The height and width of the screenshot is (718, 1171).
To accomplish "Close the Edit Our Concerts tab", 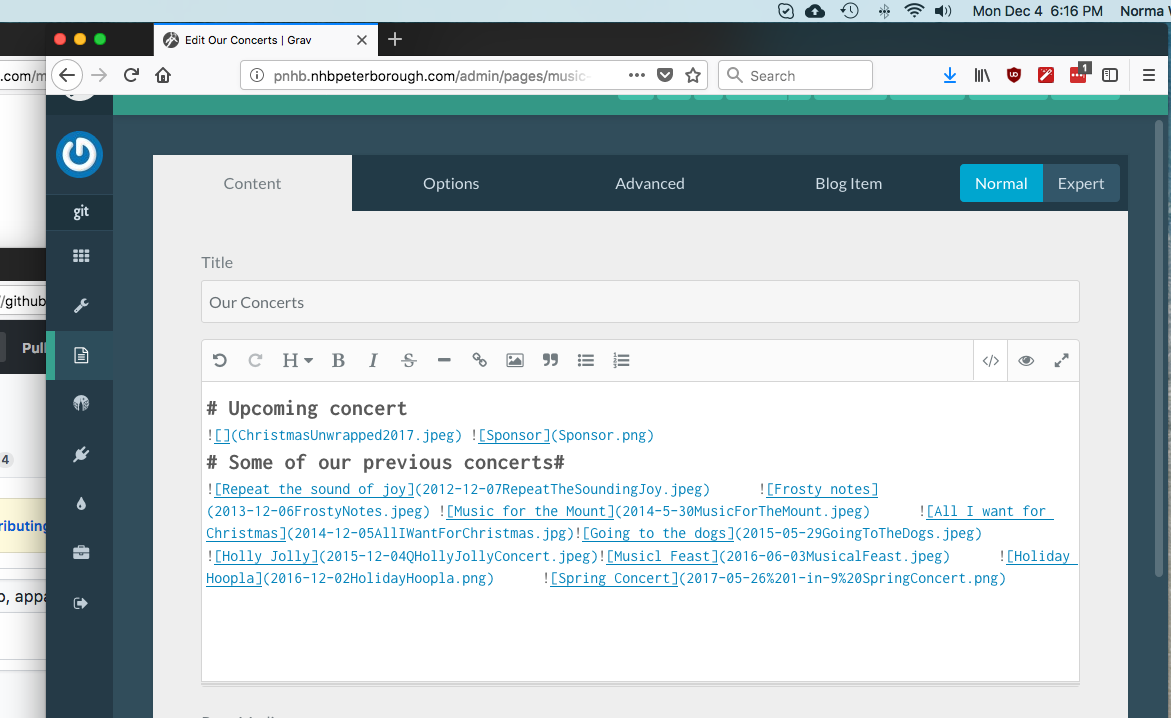I will click(x=362, y=40).
